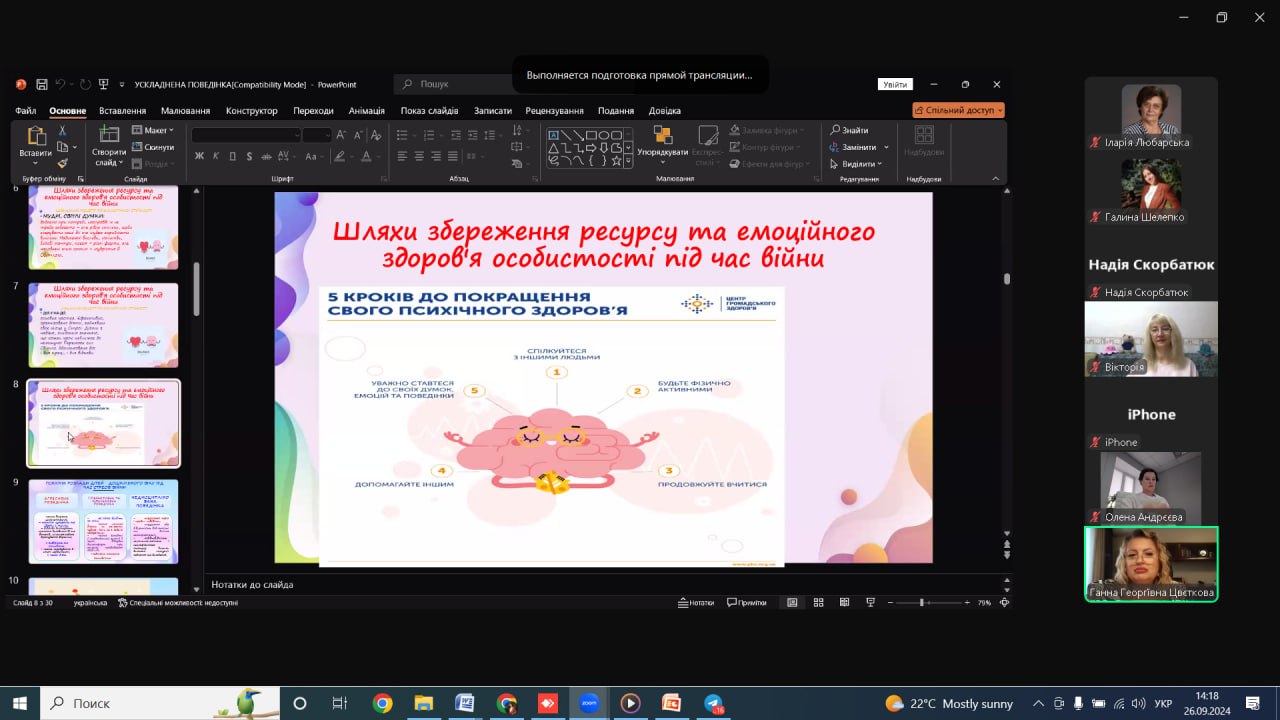Viewport: 1280px width, 720px height.
Task: Toggle Нотатки notes pane in status bar
Action: click(x=696, y=603)
